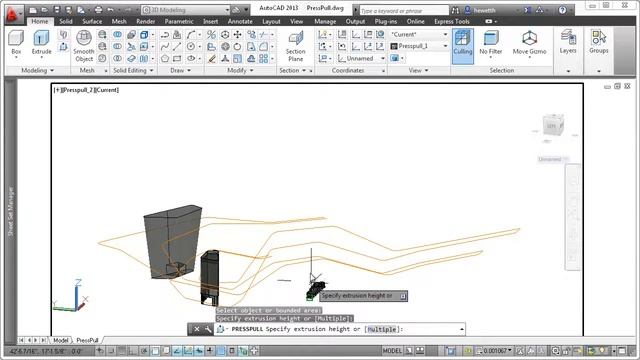
Task: Switch to the Model layout tab
Action: pos(60,340)
